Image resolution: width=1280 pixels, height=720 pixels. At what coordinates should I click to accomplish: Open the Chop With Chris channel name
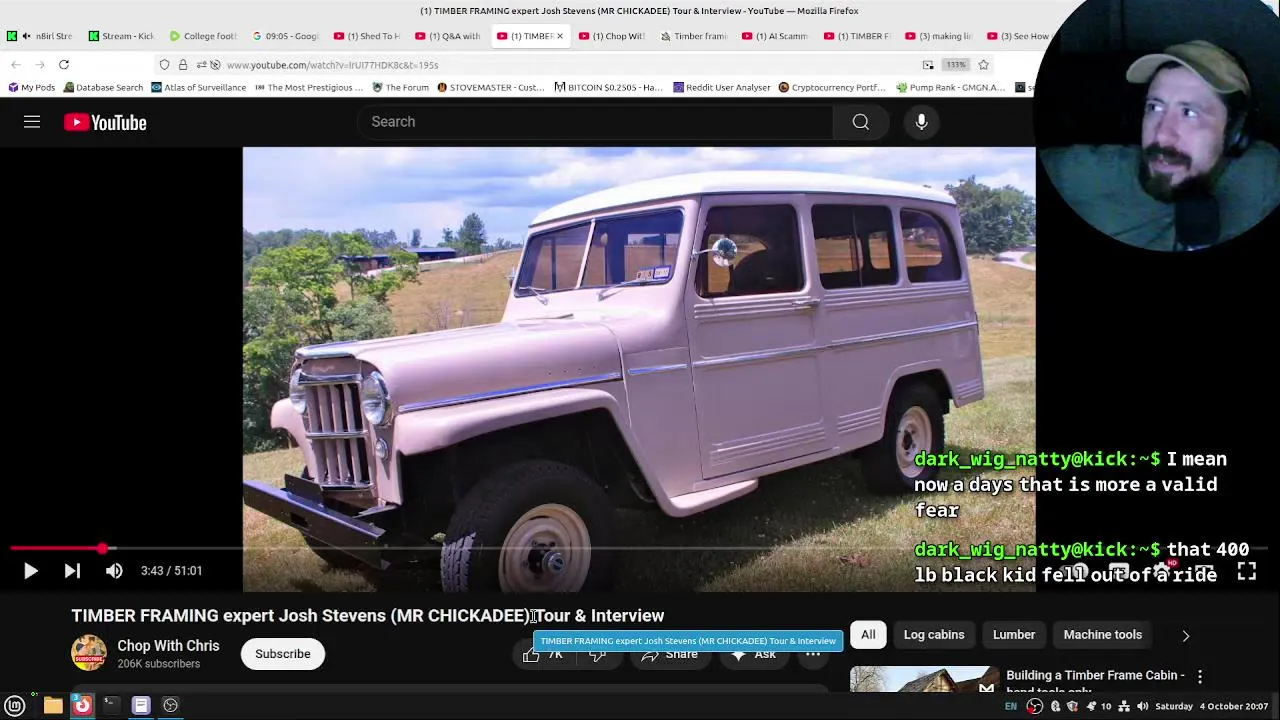[168, 646]
